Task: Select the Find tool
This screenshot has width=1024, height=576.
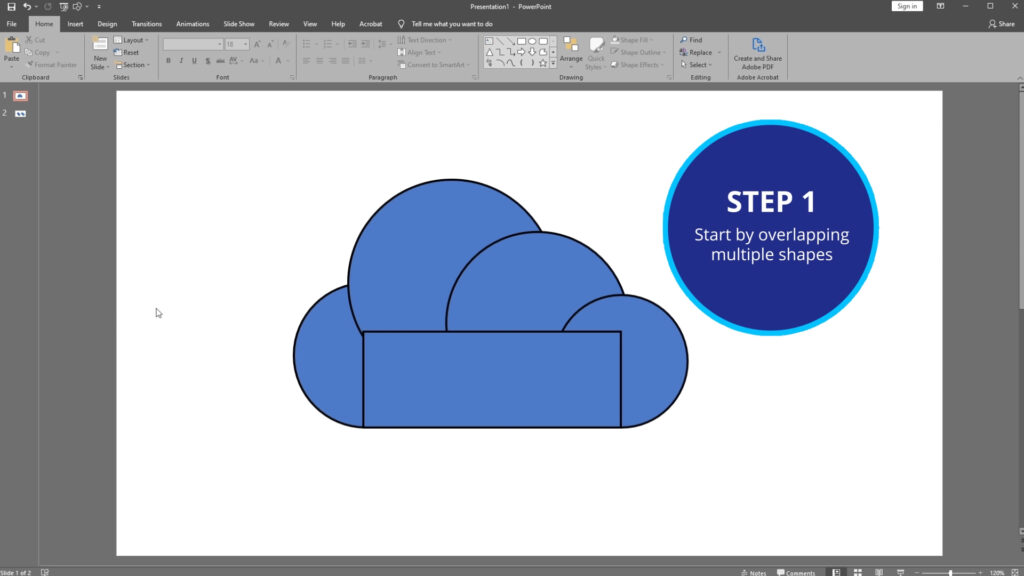Action: (690, 40)
